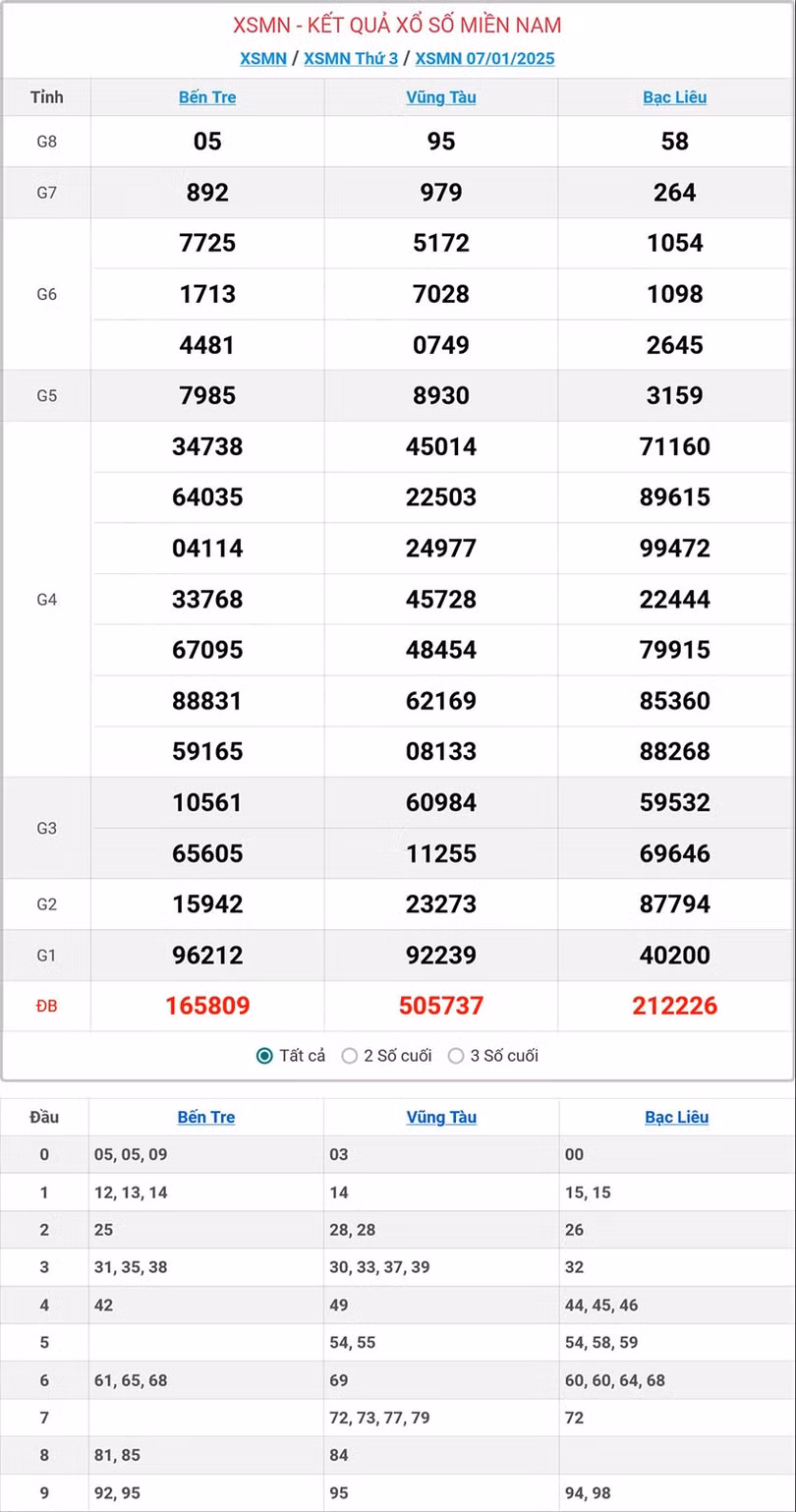Select the "2 Số cuối" radio option
Image resolution: width=796 pixels, height=1512 pixels.
pyautogui.click(x=350, y=1056)
